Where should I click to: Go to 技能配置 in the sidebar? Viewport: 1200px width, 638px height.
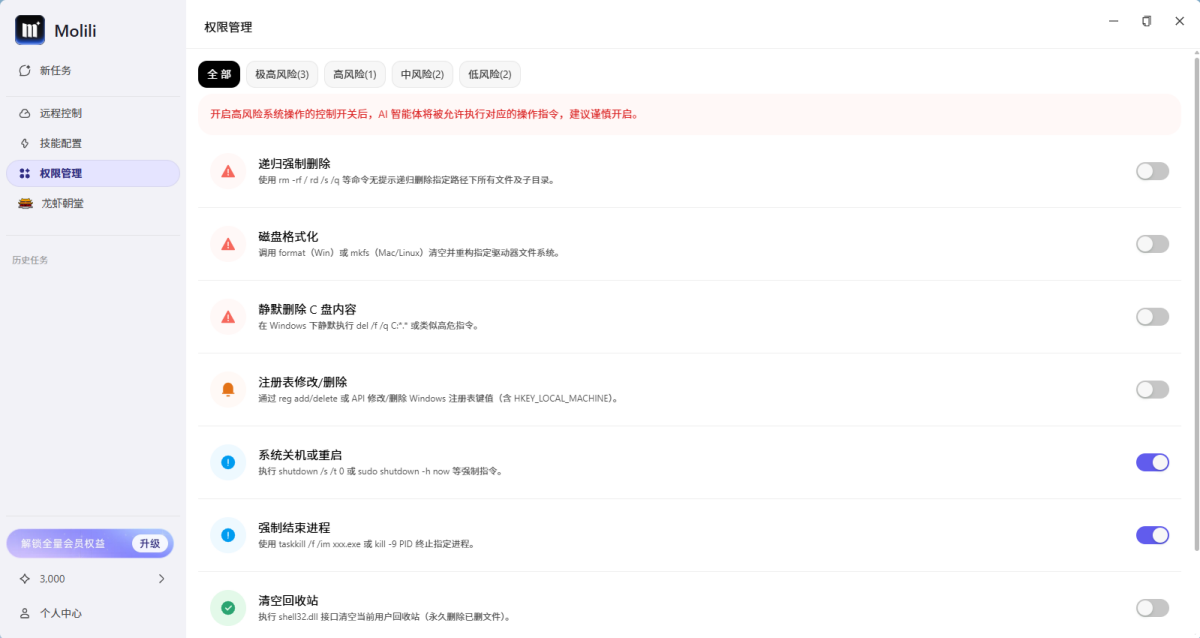pyautogui.click(x=60, y=143)
